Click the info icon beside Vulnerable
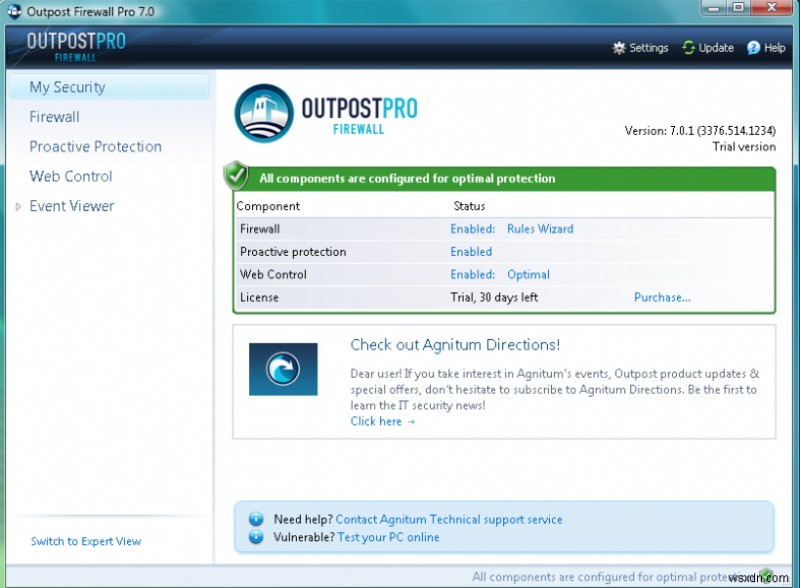The height and width of the screenshot is (588, 800). pos(256,537)
